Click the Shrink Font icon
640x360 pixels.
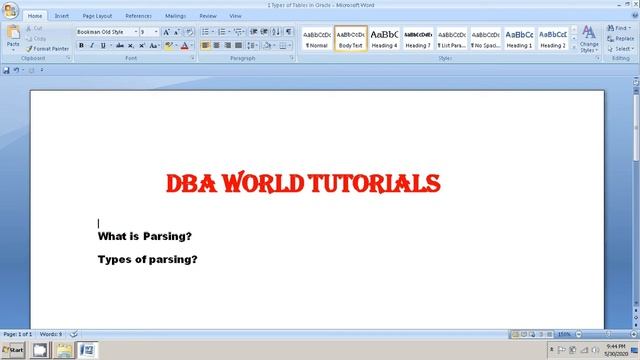(x=177, y=32)
